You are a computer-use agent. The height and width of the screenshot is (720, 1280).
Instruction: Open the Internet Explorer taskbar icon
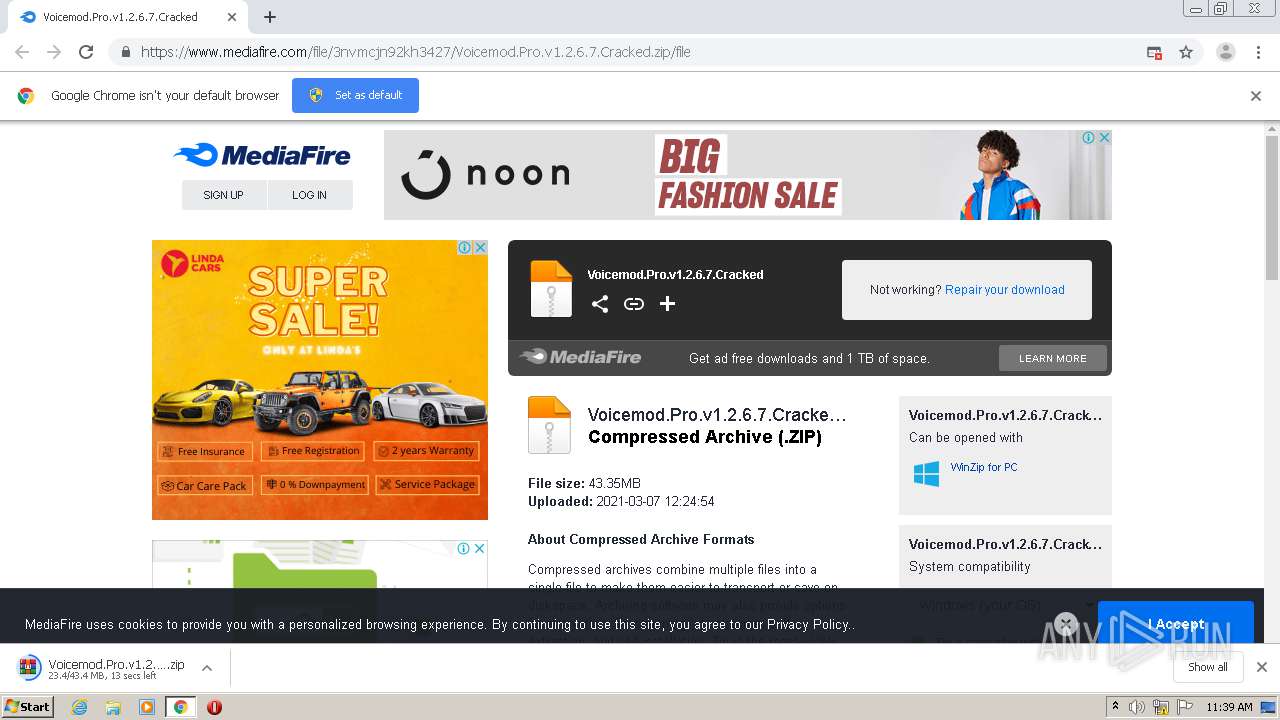point(80,707)
